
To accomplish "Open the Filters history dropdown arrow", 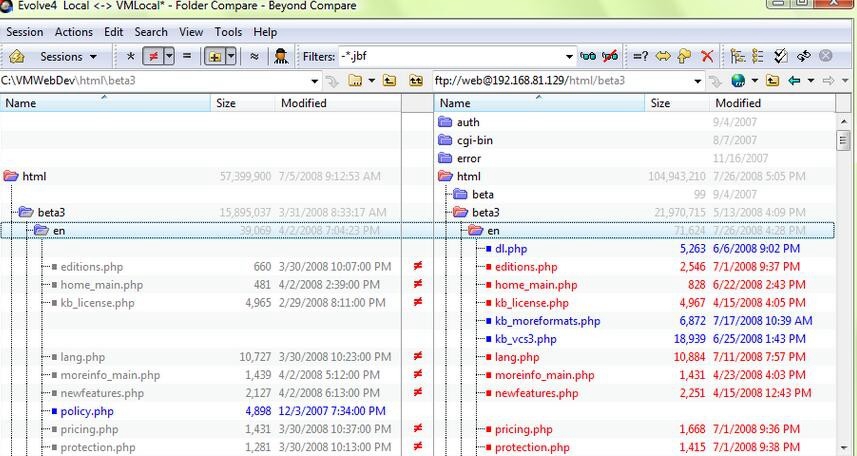I will (570, 56).
